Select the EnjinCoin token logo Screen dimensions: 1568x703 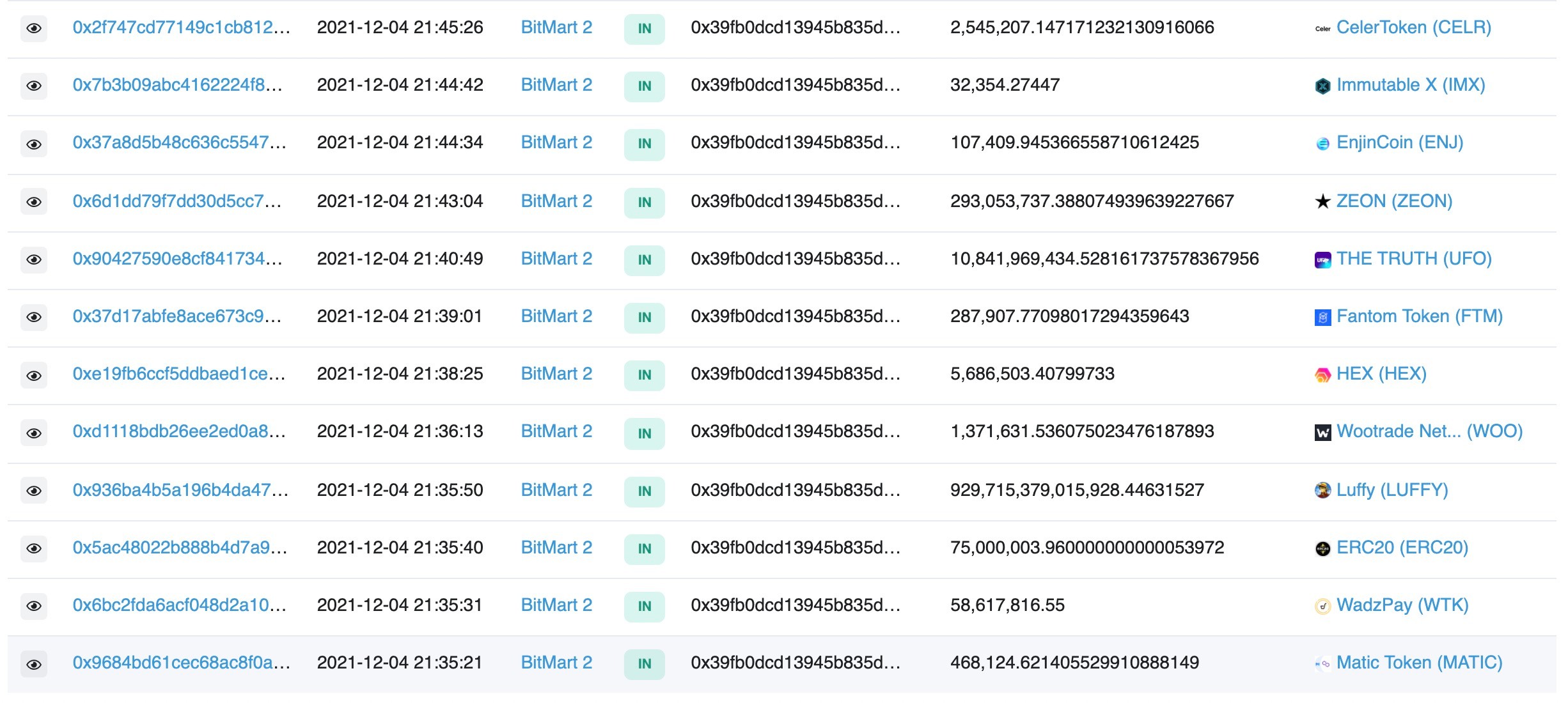(x=1322, y=144)
